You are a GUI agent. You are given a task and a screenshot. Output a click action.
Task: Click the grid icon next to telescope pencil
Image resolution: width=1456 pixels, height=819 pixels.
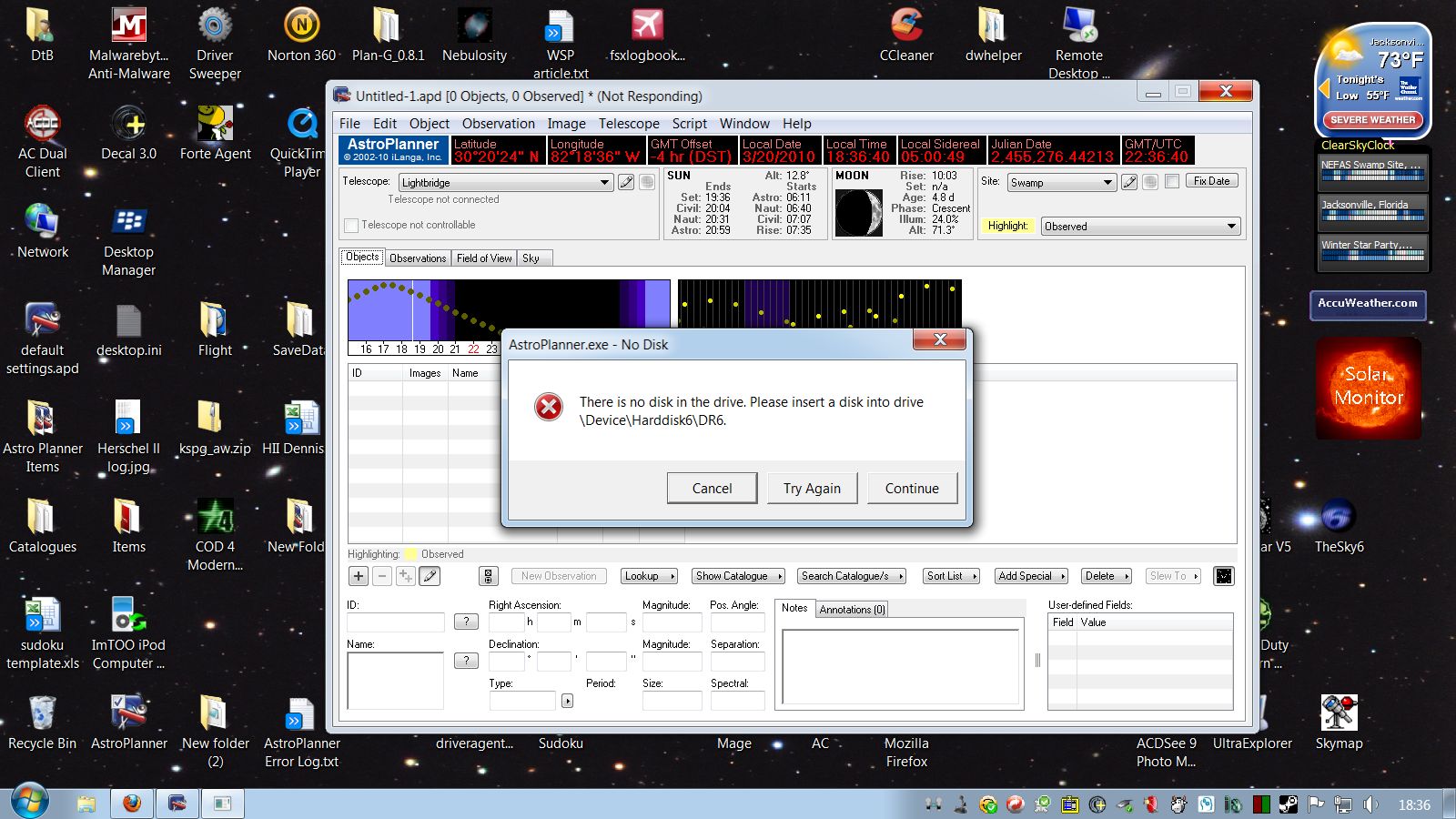coord(647,182)
